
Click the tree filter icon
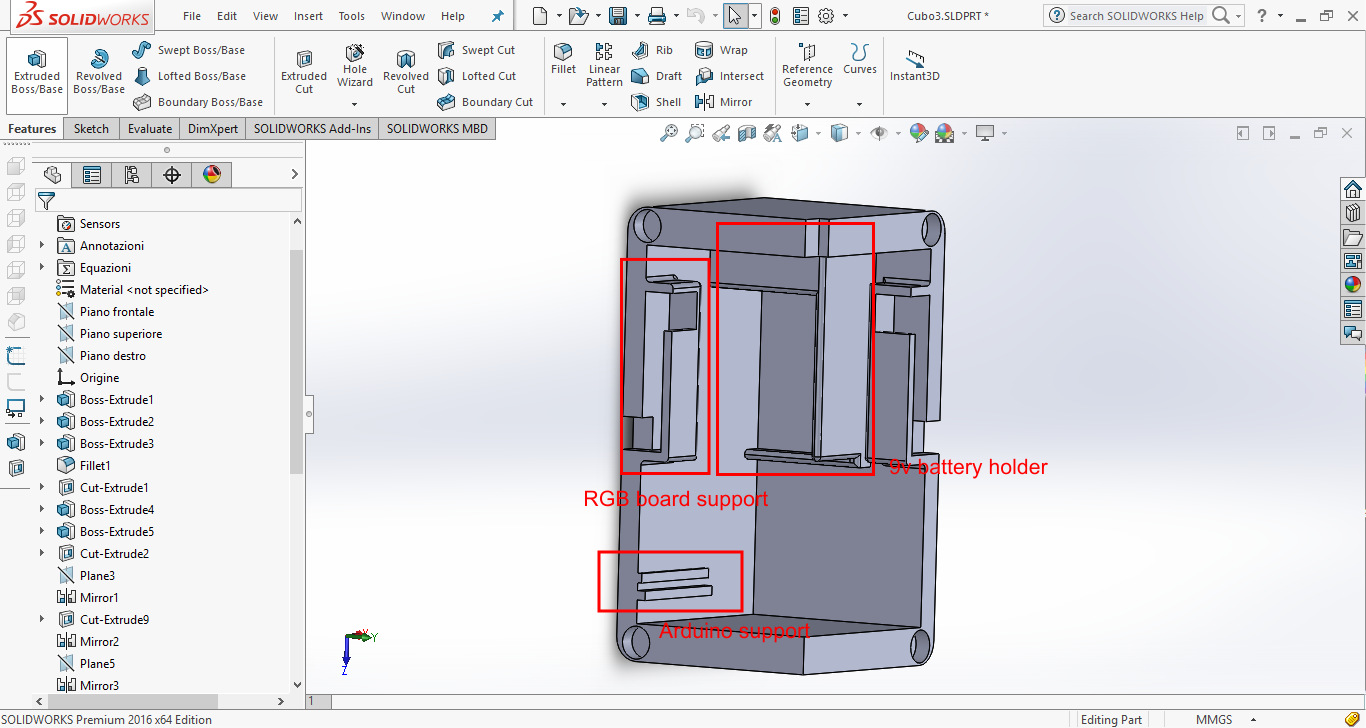click(x=46, y=201)
